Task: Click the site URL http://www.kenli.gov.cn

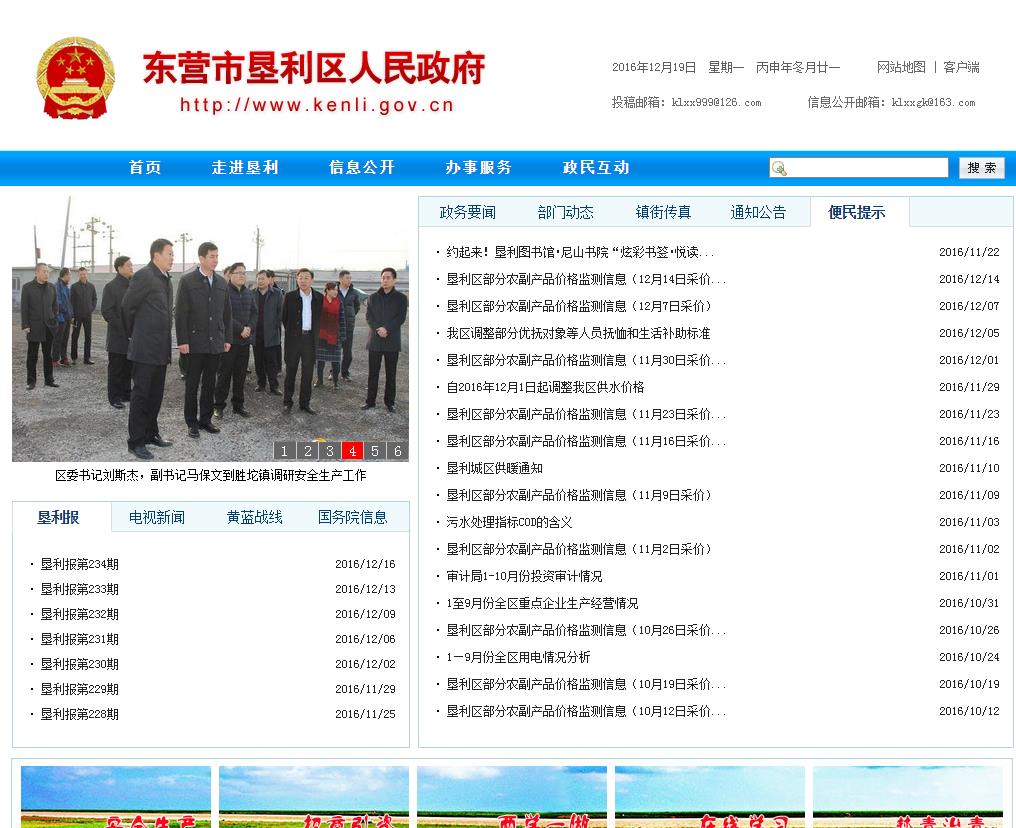Action: coord(317,105)
